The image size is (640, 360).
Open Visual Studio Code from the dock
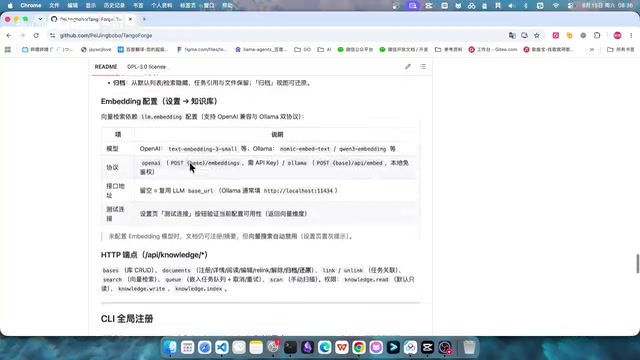[222, 347]
